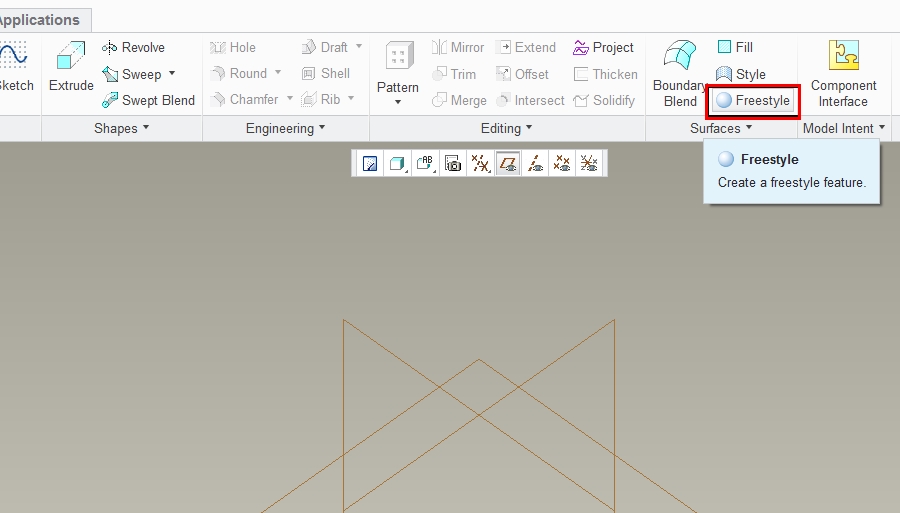Image resolution: width=900 pixels, height=513 pixels.
Task: Select the Offset tool
Action: 522,75
